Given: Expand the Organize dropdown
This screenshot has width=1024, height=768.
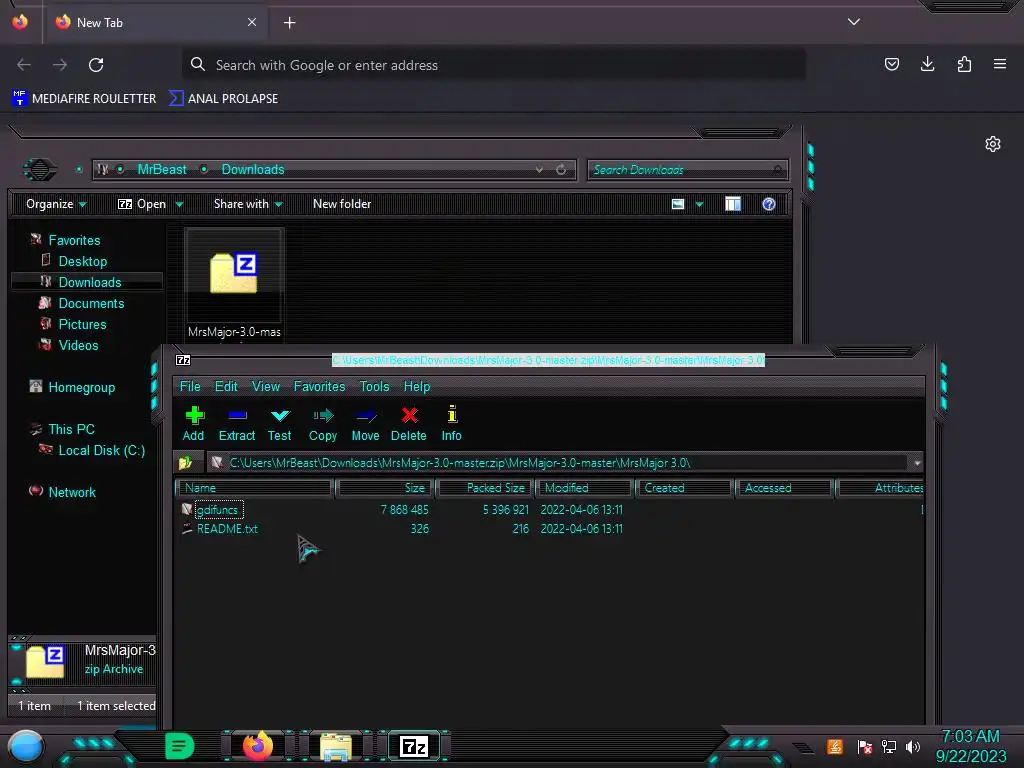Looking at the screenshot, I should coord(56,204).
